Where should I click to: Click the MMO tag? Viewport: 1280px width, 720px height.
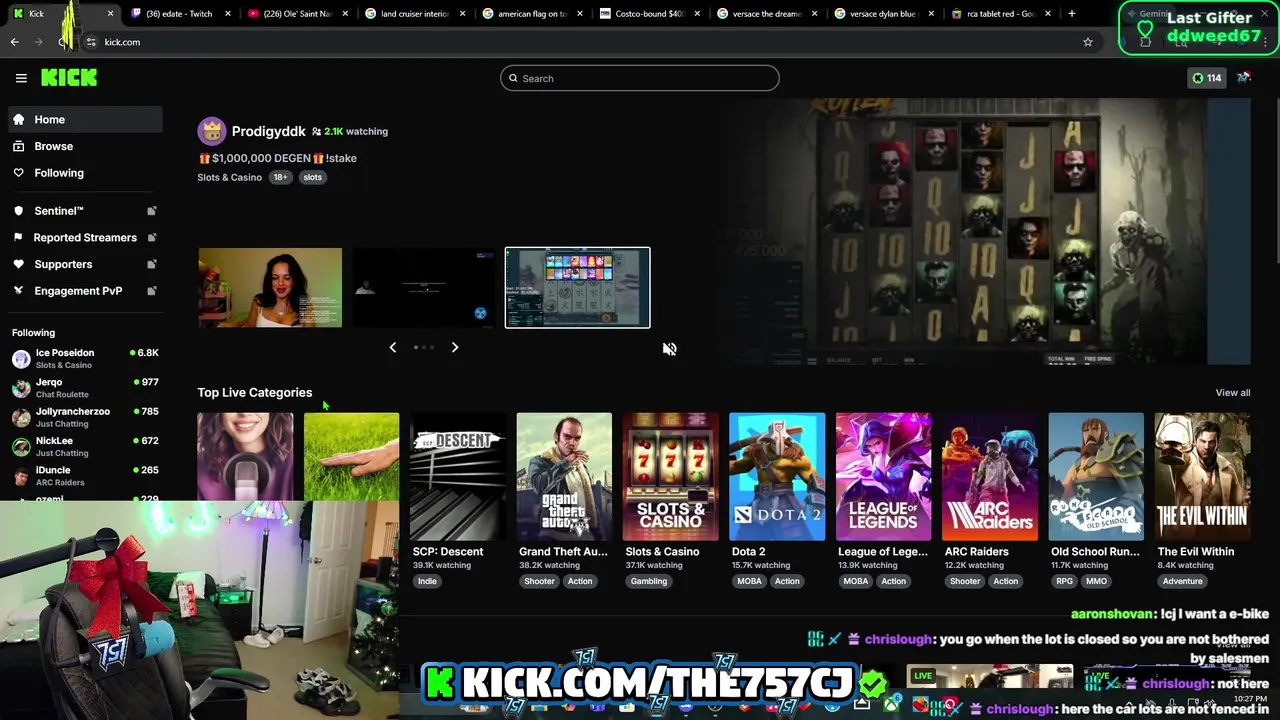click(1096, 581)
